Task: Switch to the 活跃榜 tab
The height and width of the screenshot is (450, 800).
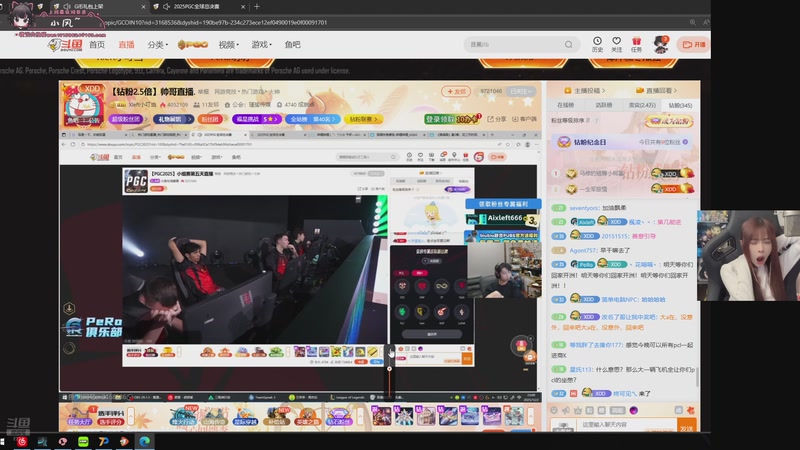Action: [604, 105]
